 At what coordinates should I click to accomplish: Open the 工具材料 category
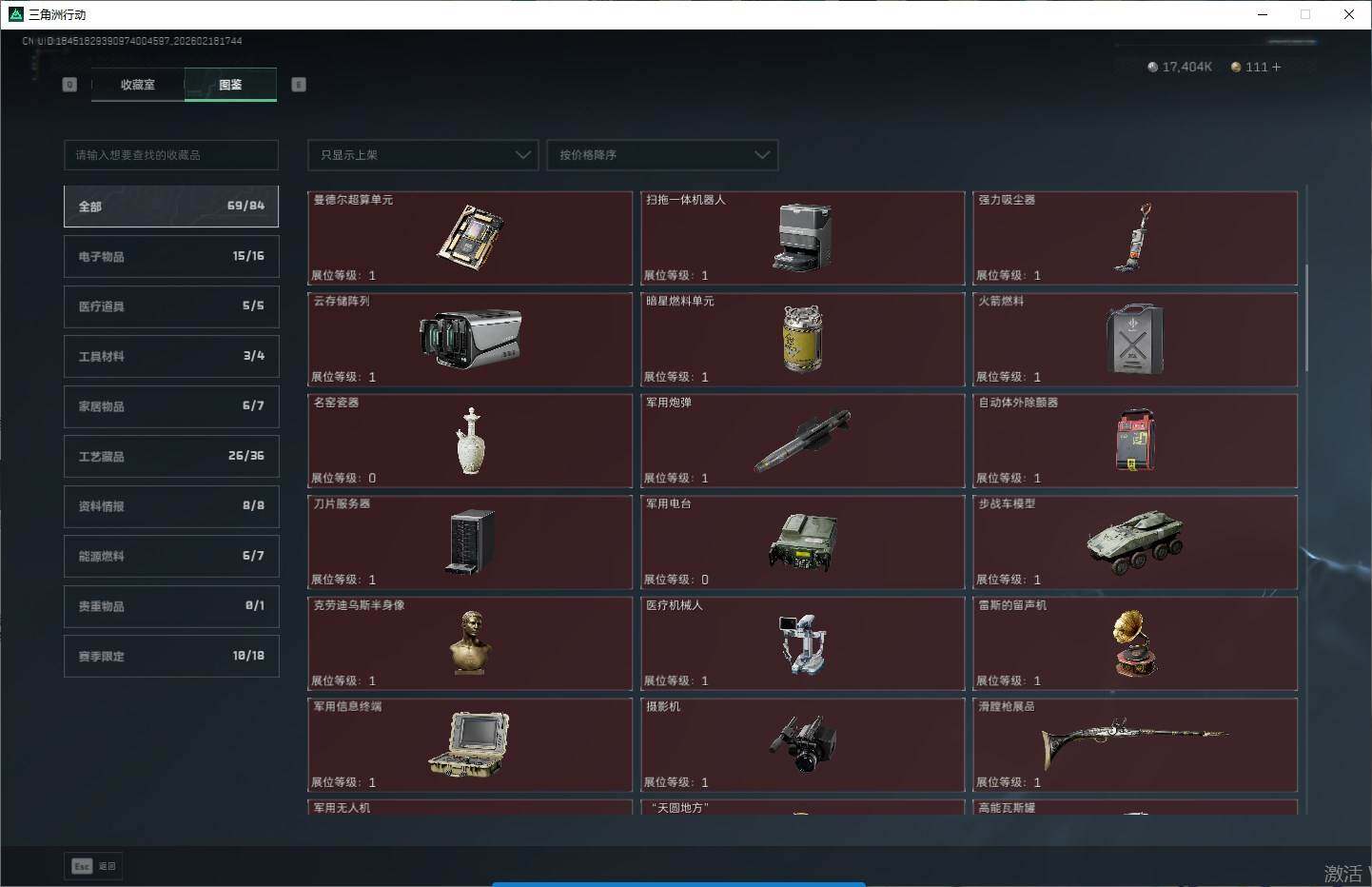(171, 357)
